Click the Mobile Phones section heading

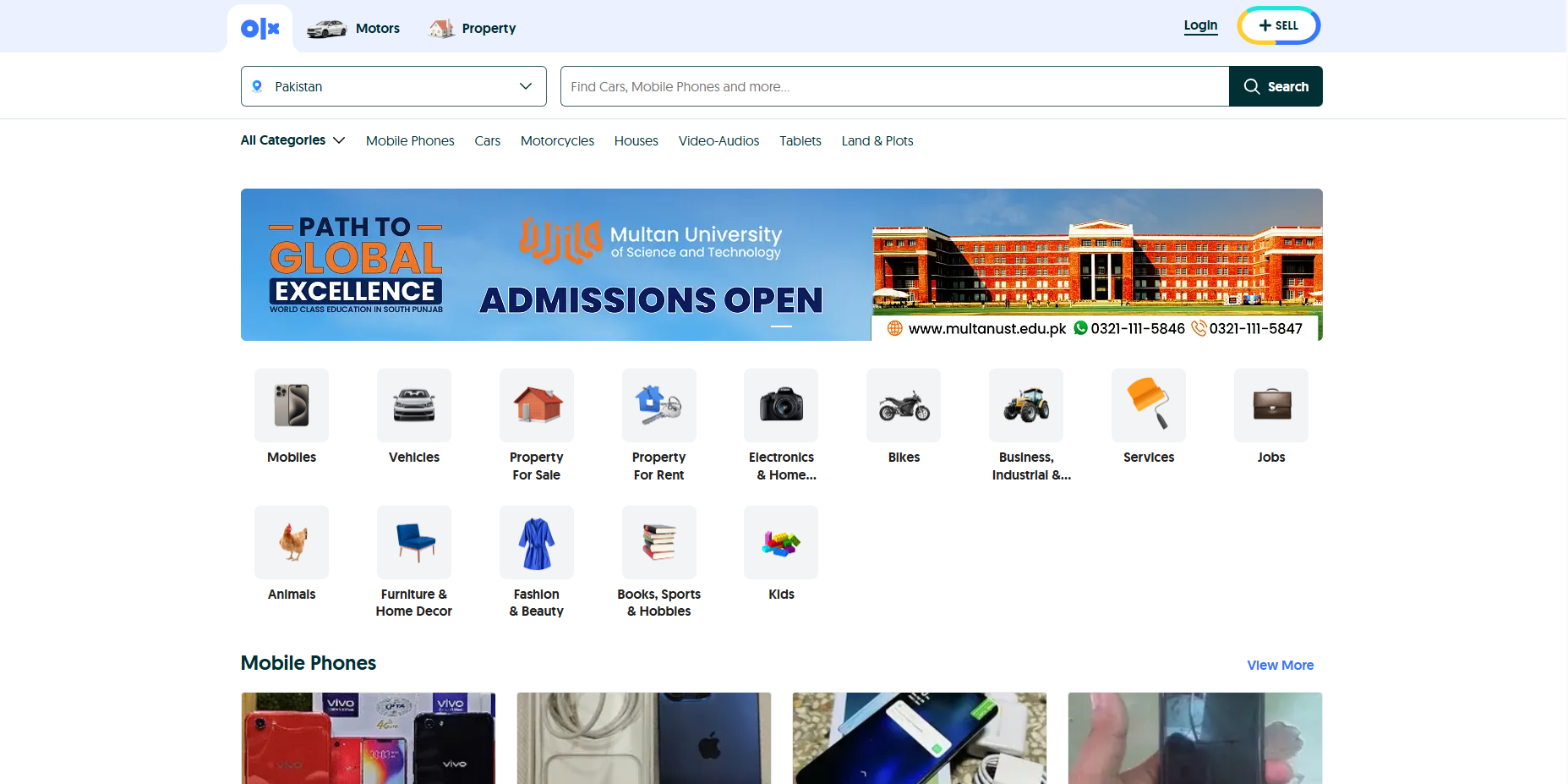309,663
